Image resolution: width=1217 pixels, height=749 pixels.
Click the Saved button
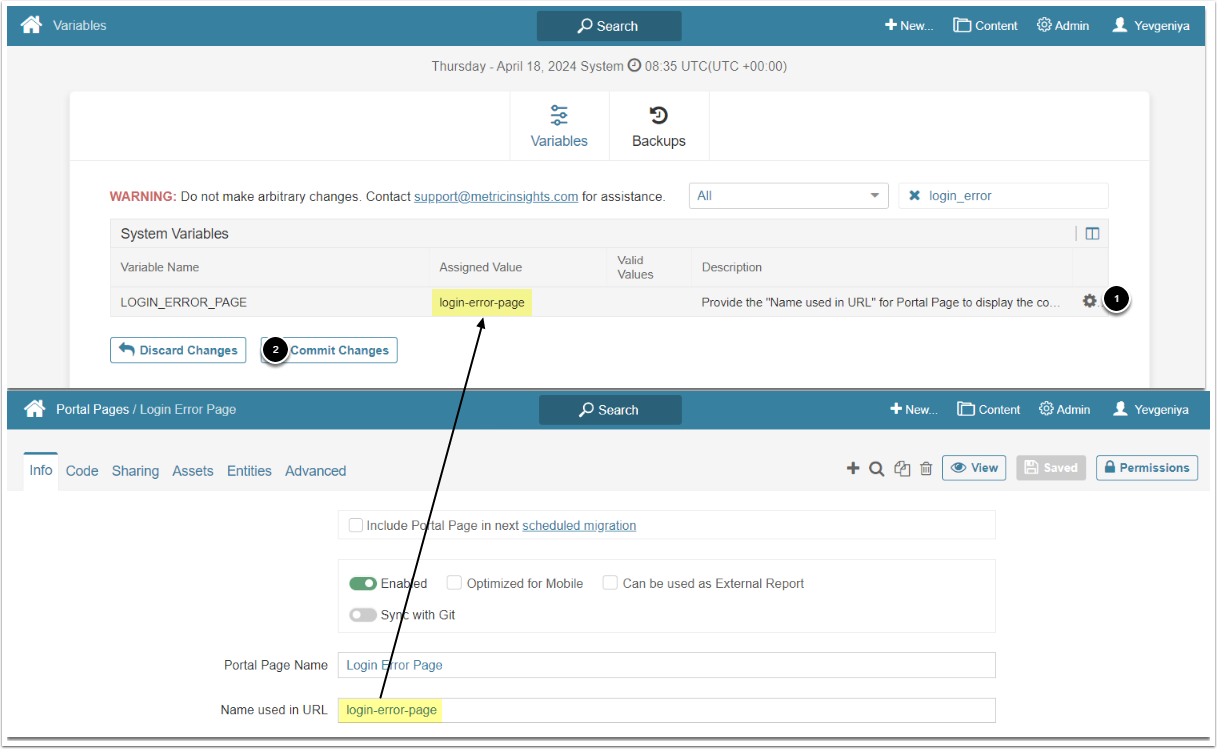(x=1051, y=468)
